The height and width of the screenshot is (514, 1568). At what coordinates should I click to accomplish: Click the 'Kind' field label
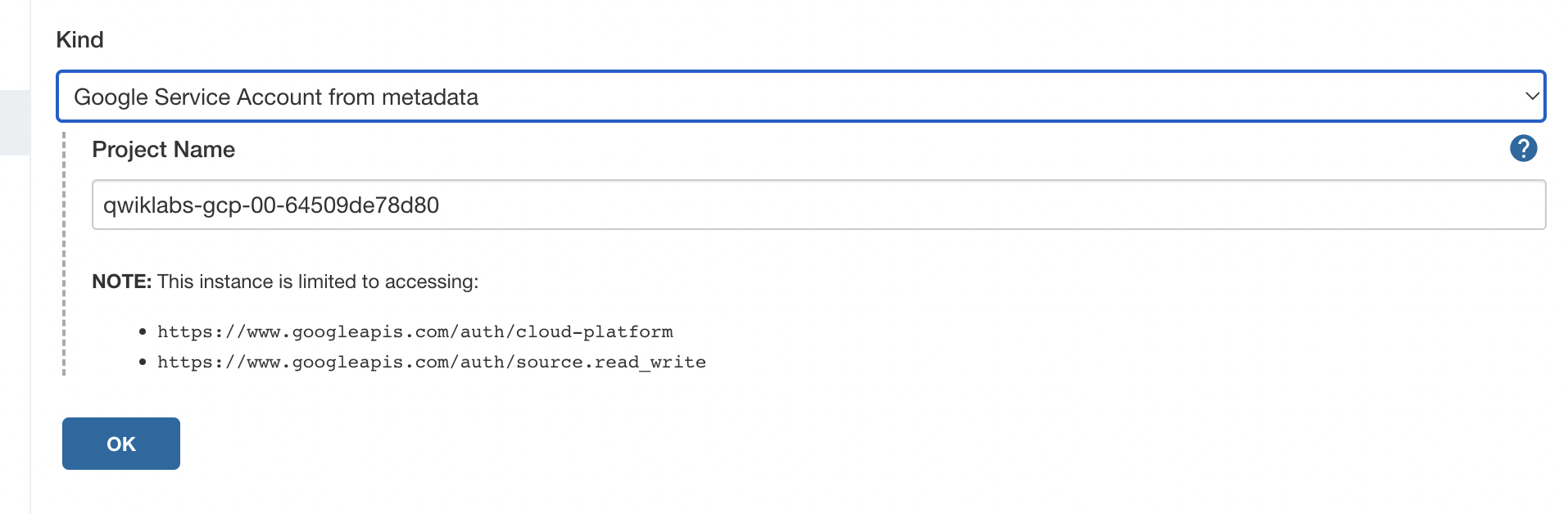pos(79,40)
